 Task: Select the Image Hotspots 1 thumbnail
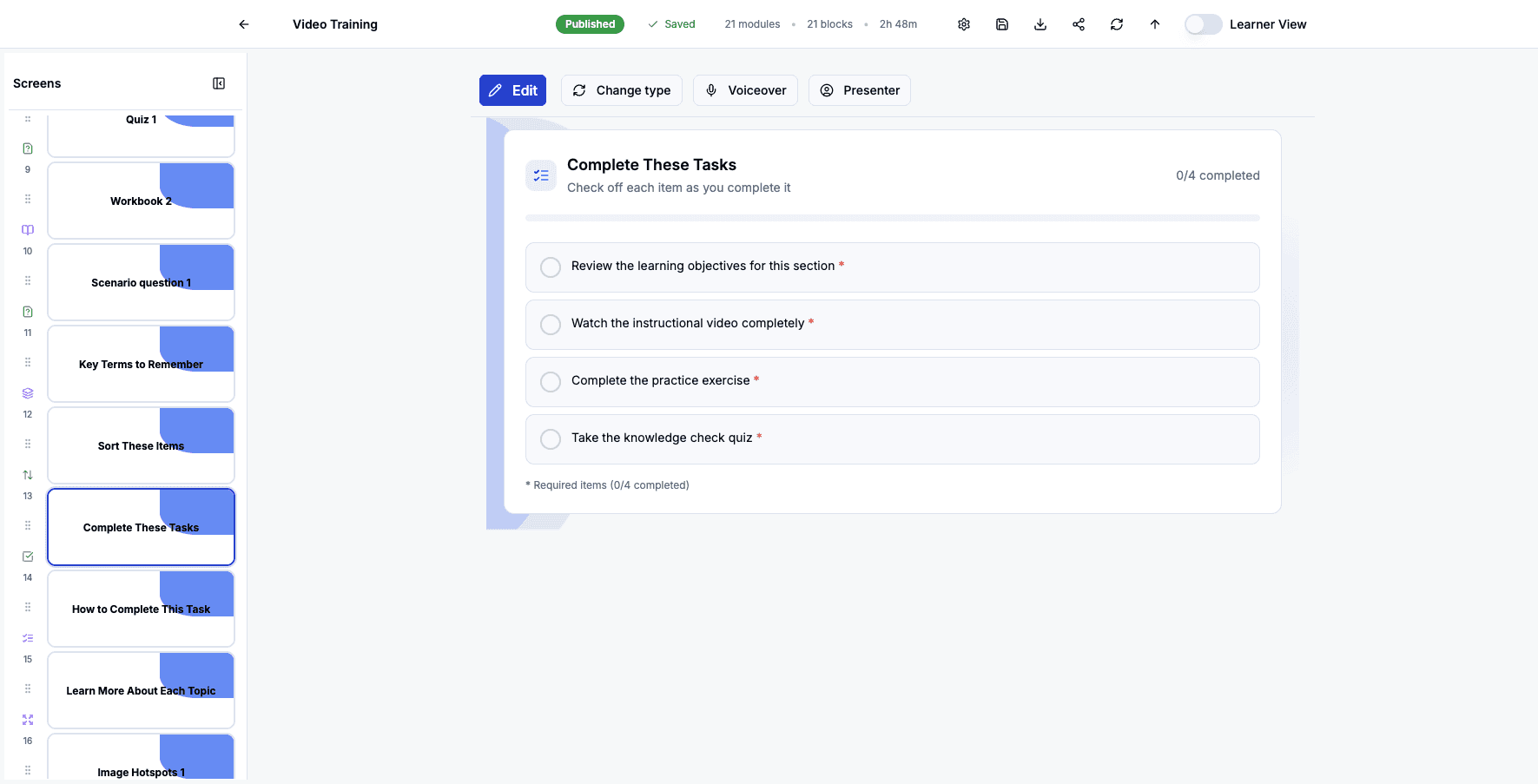tap(141, 757)
